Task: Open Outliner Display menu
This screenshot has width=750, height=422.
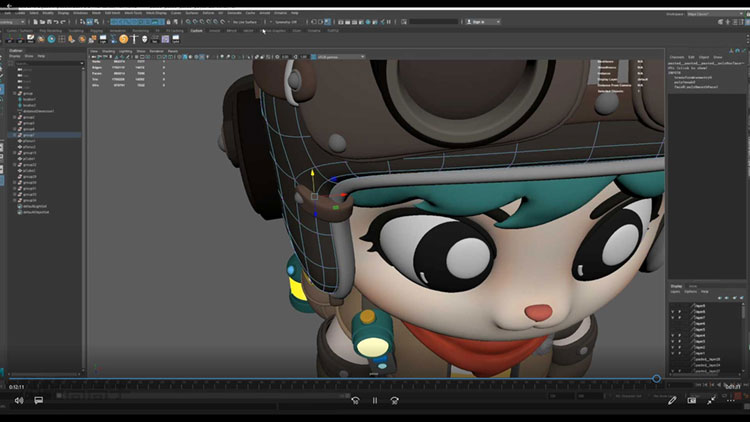Action: [13, 56]
